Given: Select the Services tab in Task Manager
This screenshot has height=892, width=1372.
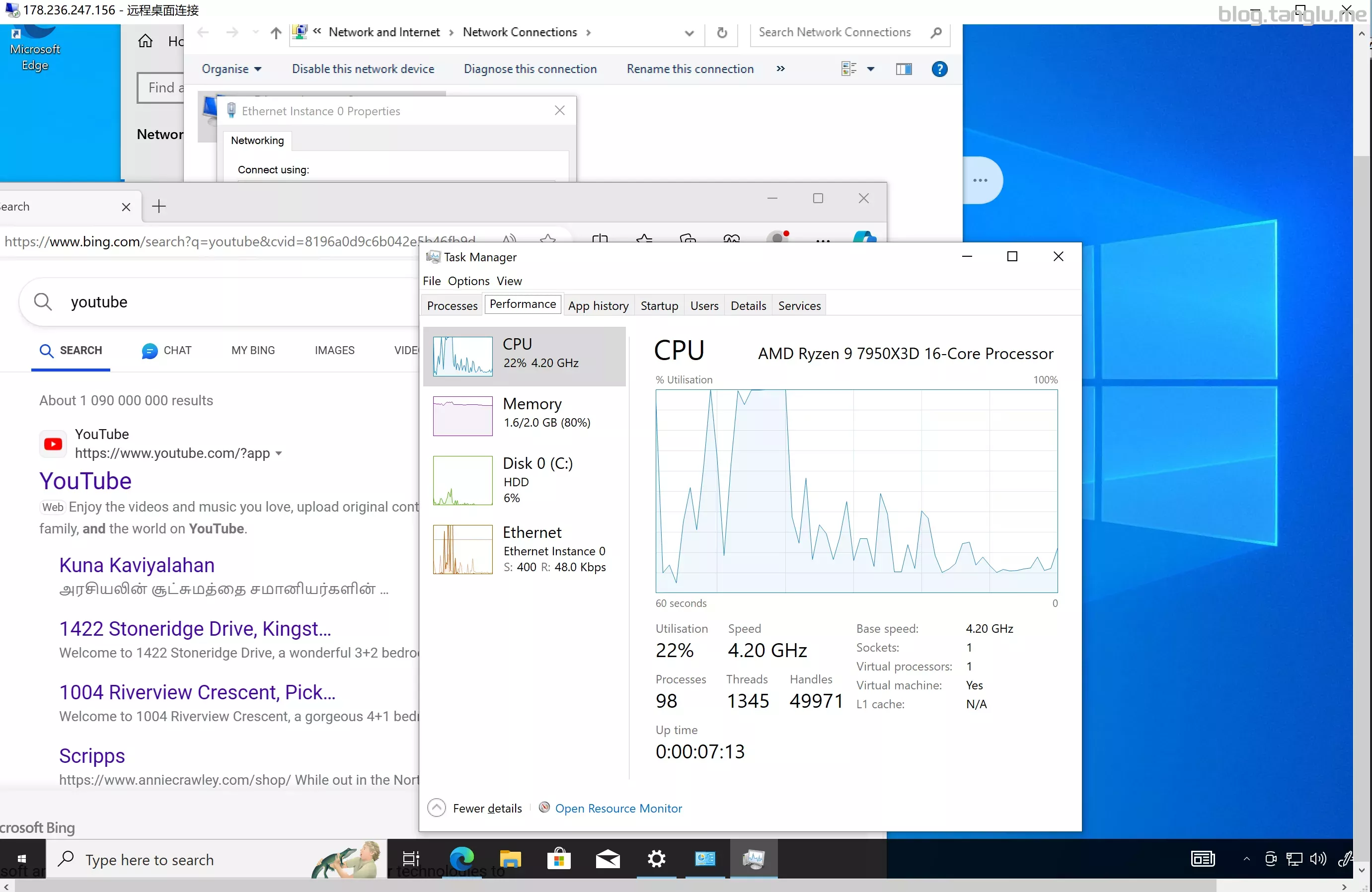Looking at the screenshot, I should pos(800,305).
